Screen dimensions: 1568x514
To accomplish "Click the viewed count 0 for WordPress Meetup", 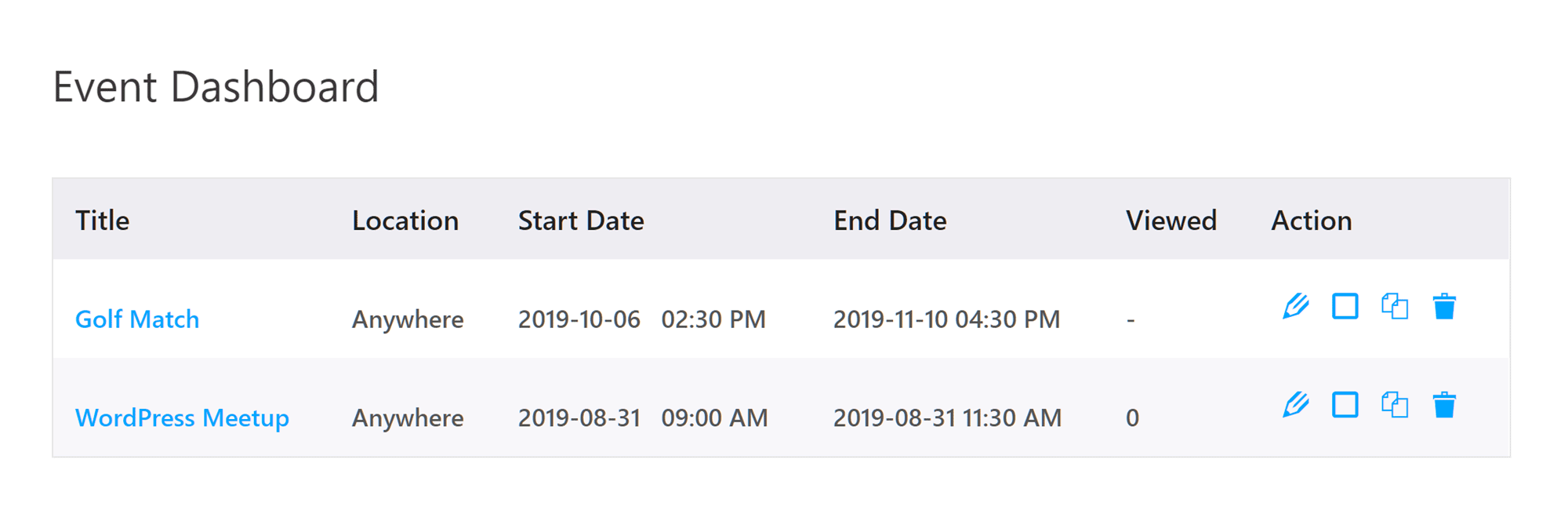I will (1132, 417).
